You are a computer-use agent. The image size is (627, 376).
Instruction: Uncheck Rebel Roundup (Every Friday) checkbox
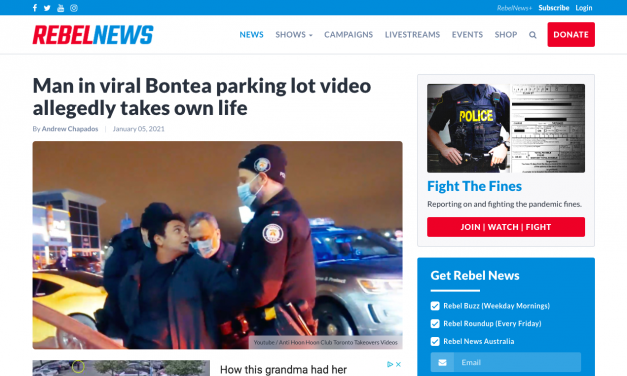click(x=435, y=324)
